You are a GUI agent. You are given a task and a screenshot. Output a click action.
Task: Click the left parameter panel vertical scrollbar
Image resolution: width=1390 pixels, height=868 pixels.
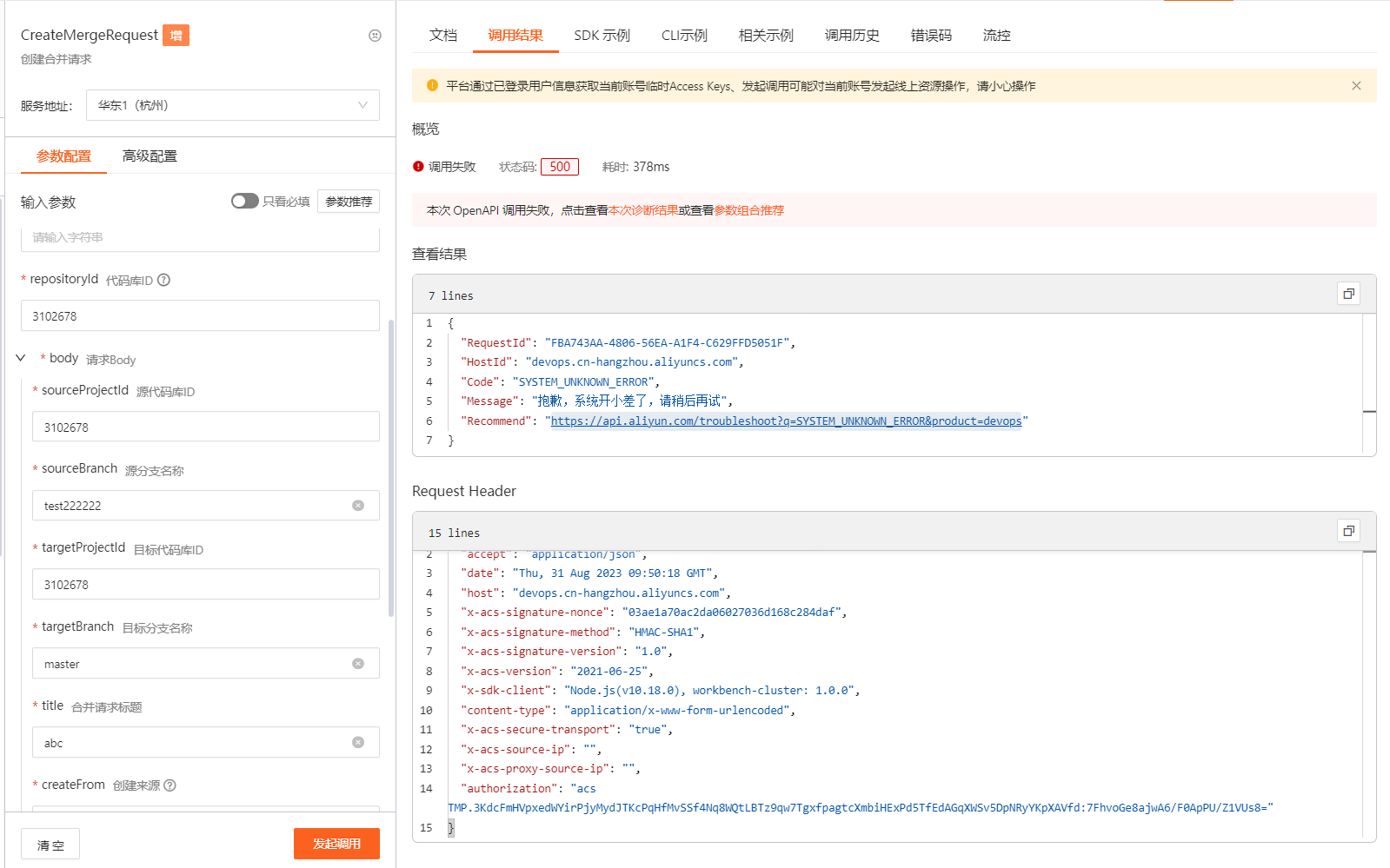(x=391, y=469)
